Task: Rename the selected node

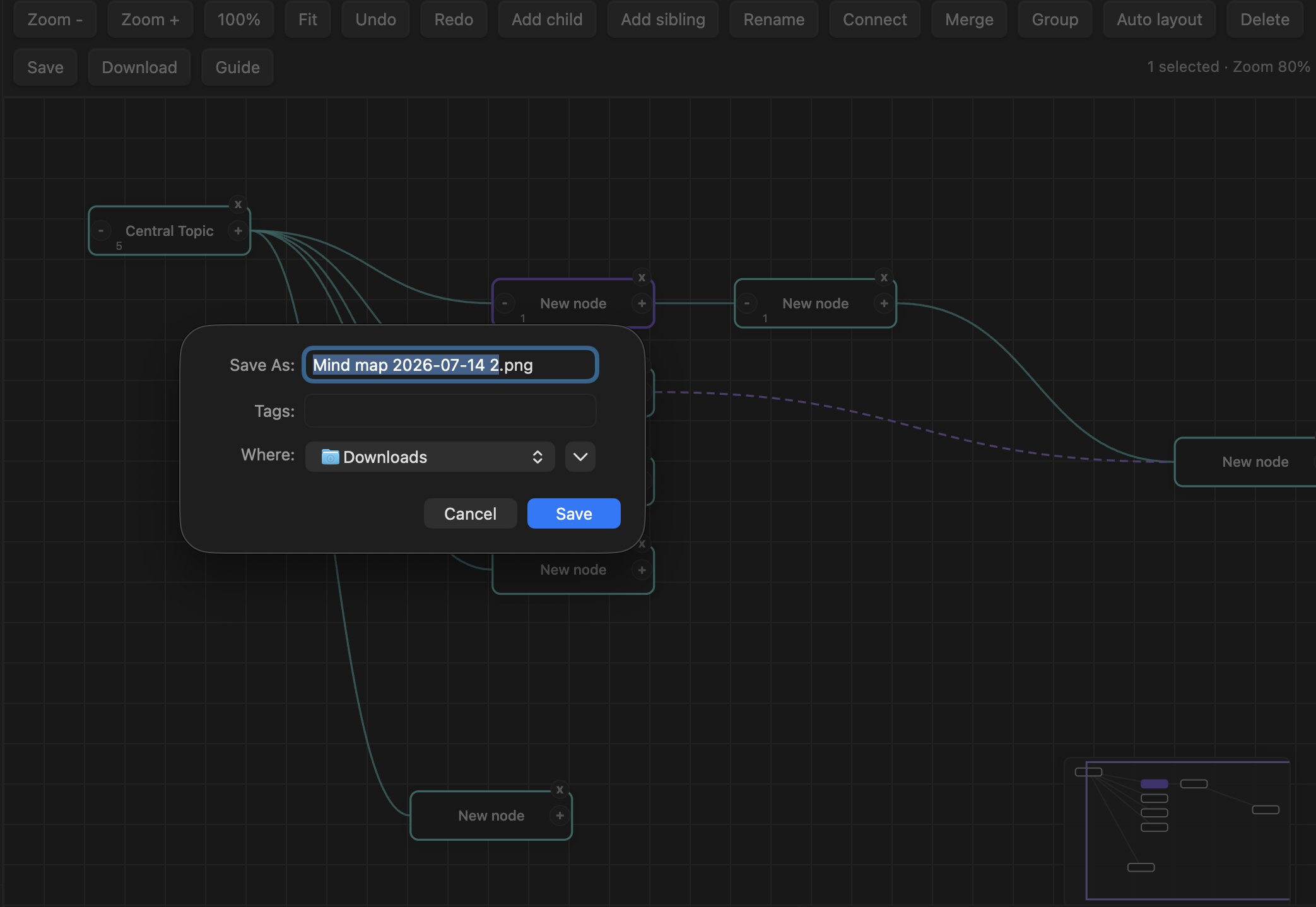Action: tap(774, 20)
